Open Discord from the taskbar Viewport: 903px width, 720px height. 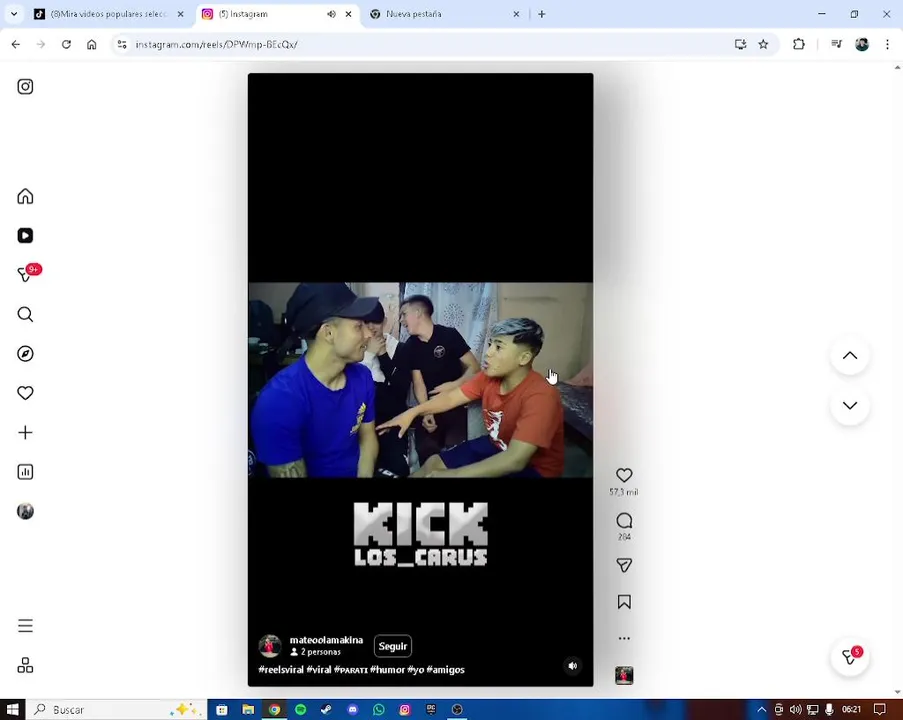(352, 710)
